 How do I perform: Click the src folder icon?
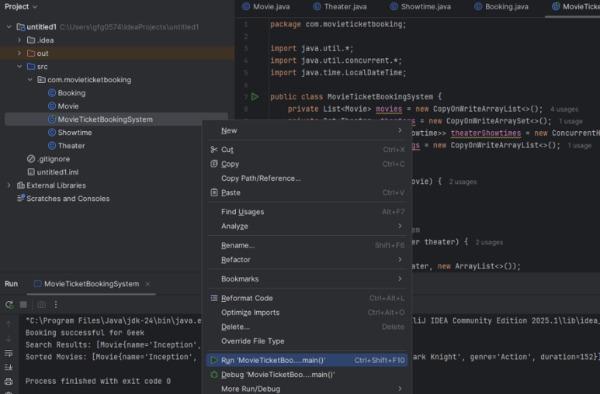pos(31,66)
